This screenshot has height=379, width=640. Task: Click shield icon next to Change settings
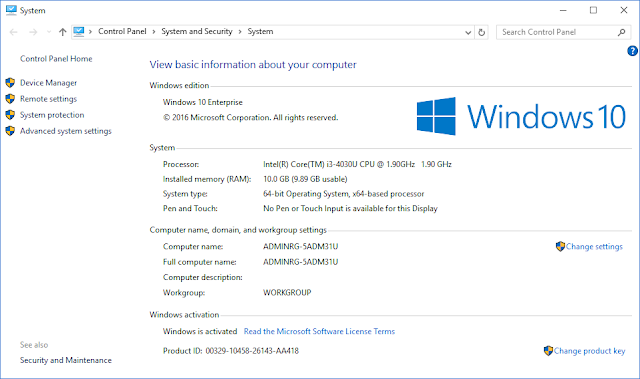560,246
